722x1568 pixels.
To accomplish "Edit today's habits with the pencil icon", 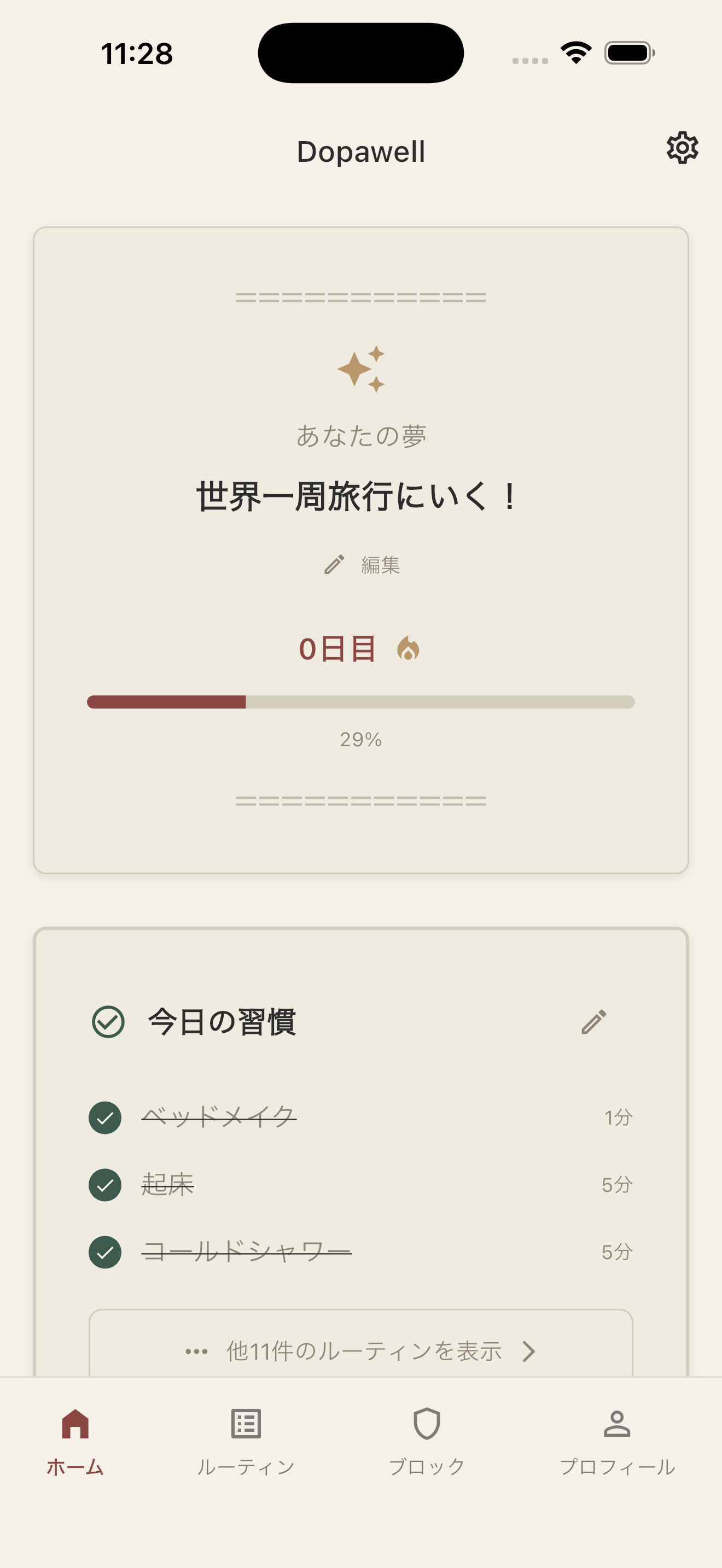I will [x=593, y=1022].
